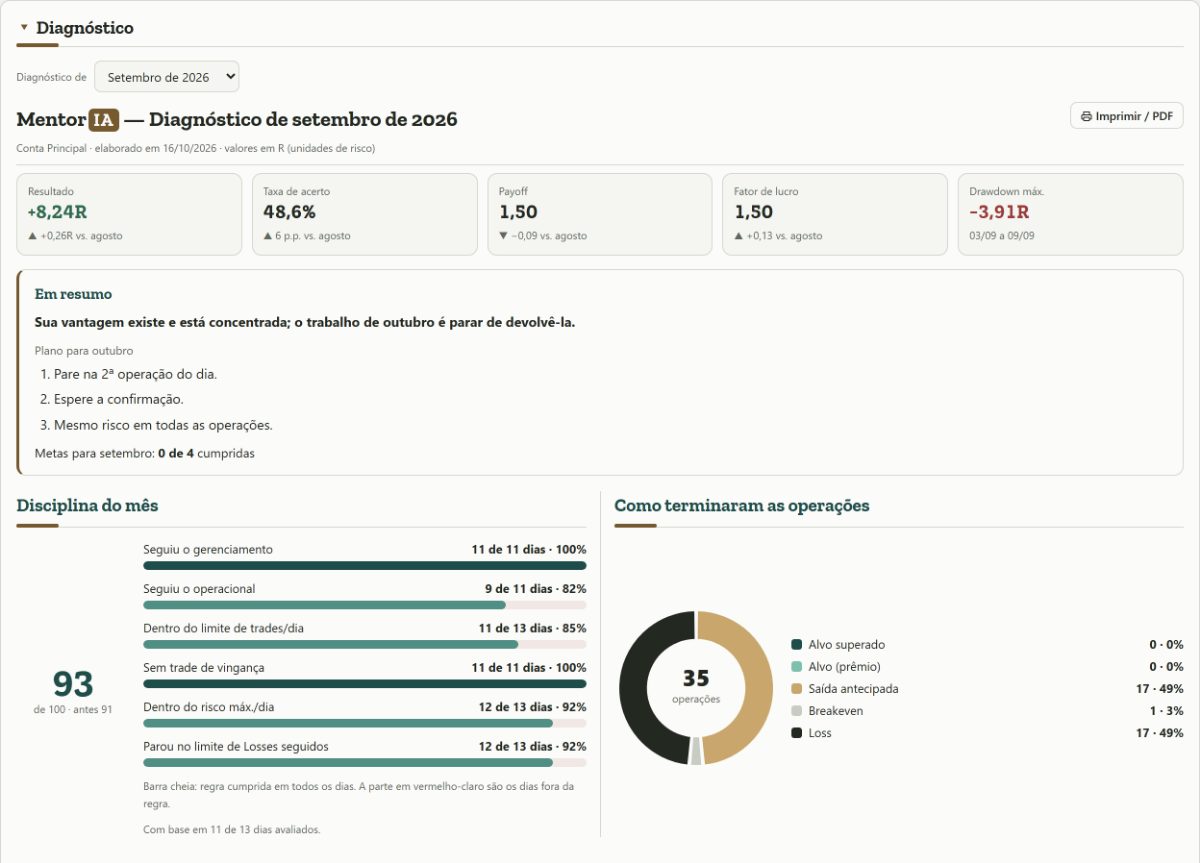
Task: Click the IA badge next to Mentor
Action: click(104, 120)
